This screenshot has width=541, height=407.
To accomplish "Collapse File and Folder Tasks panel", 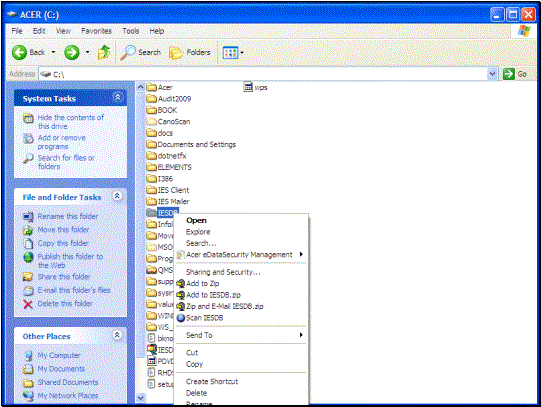I will (117, 196).
